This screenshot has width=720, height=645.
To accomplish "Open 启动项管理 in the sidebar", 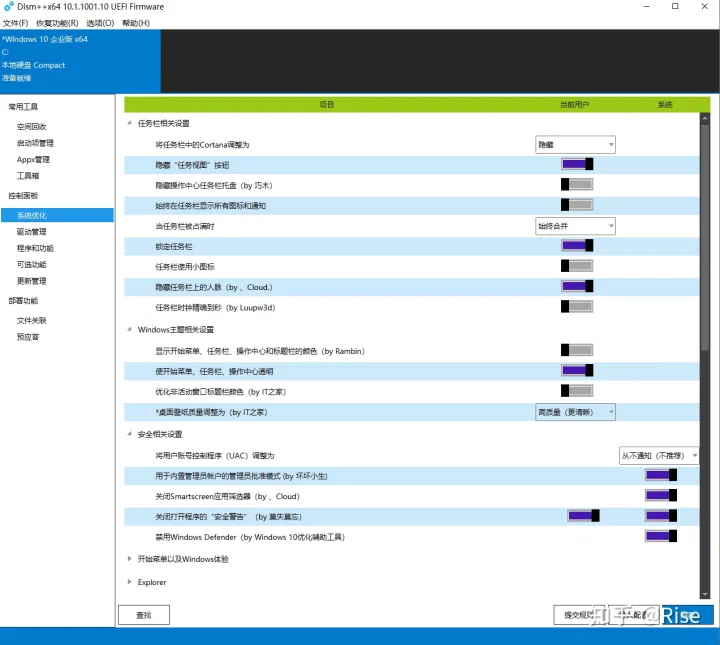I will [x=35, y=143].
